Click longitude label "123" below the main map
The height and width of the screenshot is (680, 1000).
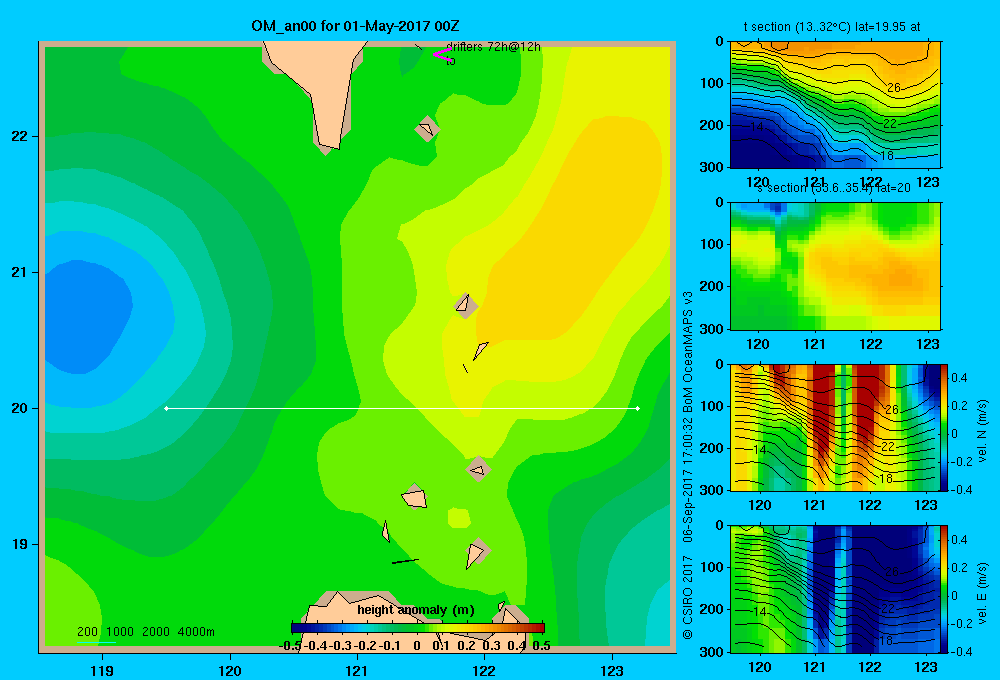point(612,670)
